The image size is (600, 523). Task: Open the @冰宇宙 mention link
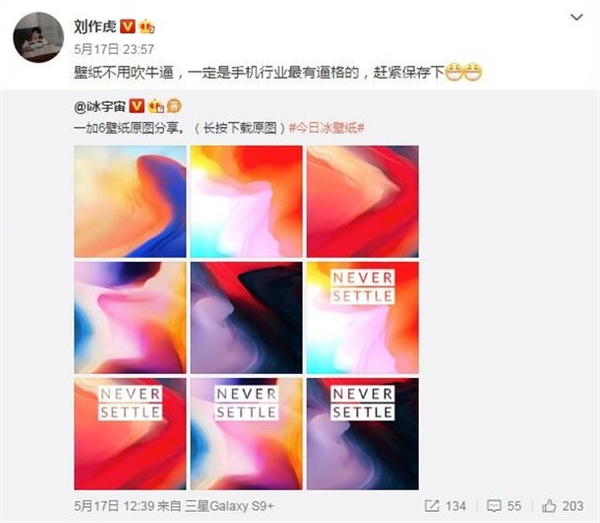100,106
